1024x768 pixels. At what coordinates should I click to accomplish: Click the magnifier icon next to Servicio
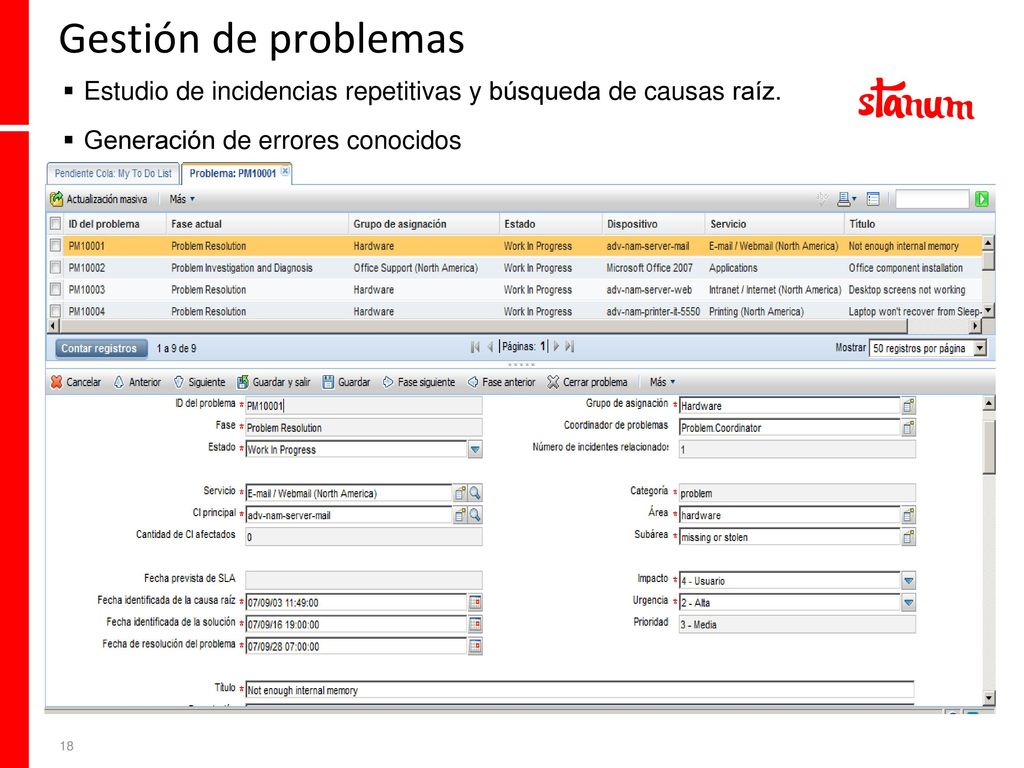tap(475, 493)
